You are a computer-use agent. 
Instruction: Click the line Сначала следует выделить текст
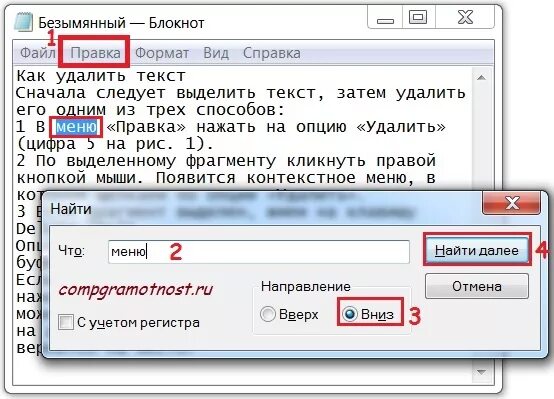tap(241, 93)
